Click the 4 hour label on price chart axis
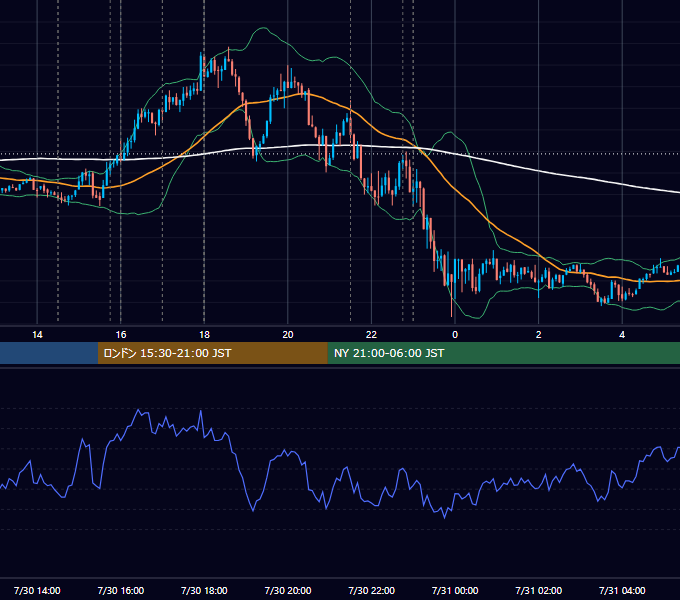The image size is (680, 600). click(x=622, y=335)
